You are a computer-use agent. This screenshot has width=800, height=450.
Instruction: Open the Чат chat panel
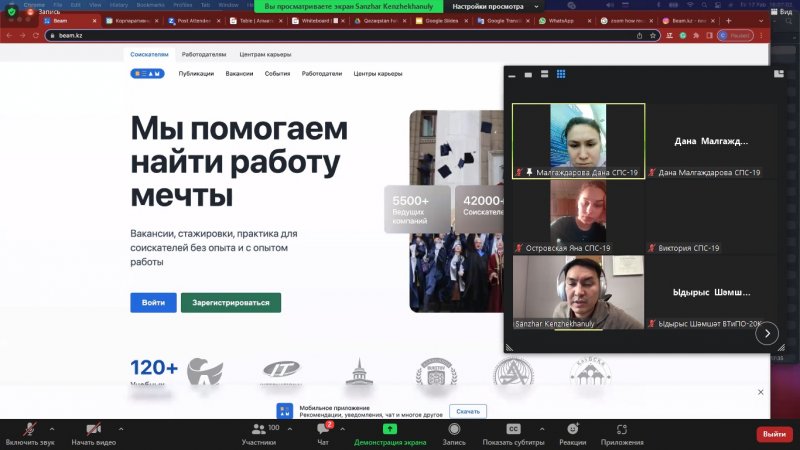(x=323, y=435)
